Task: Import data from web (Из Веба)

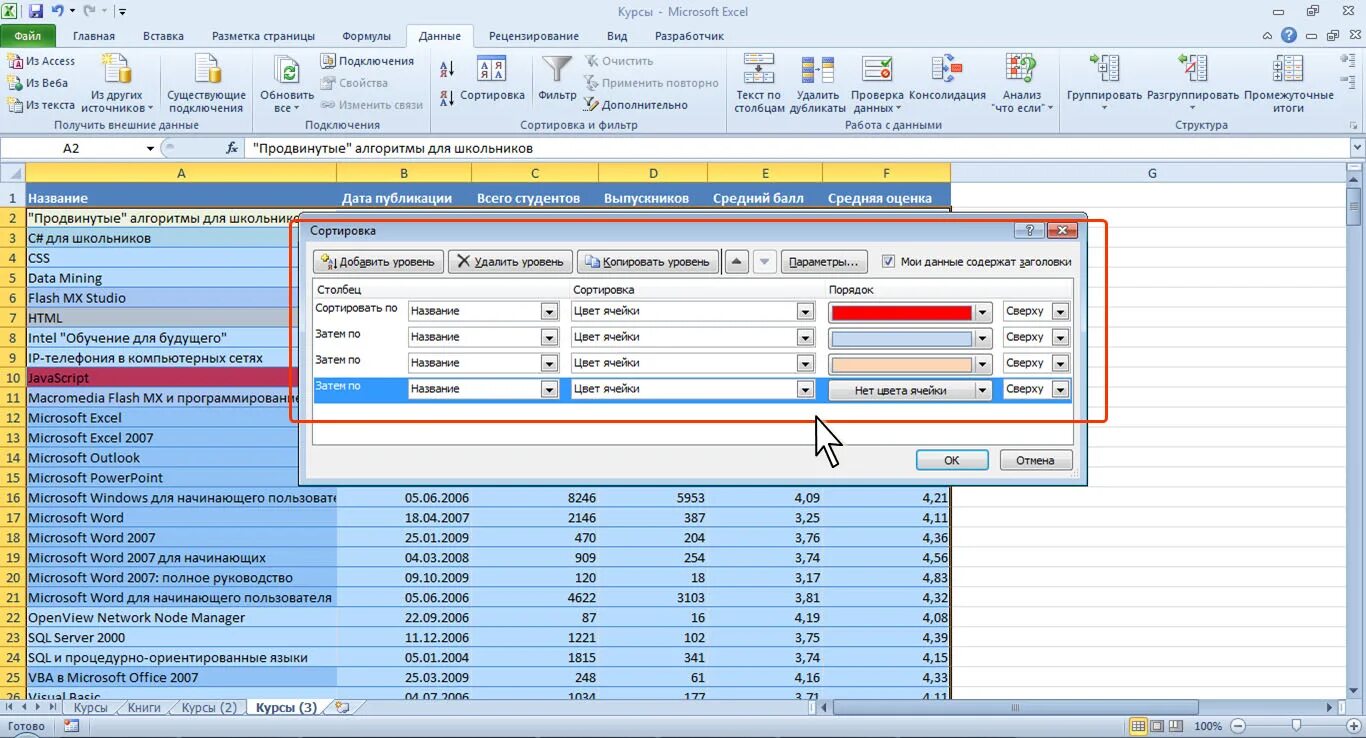Action: (x=39, y=83)
